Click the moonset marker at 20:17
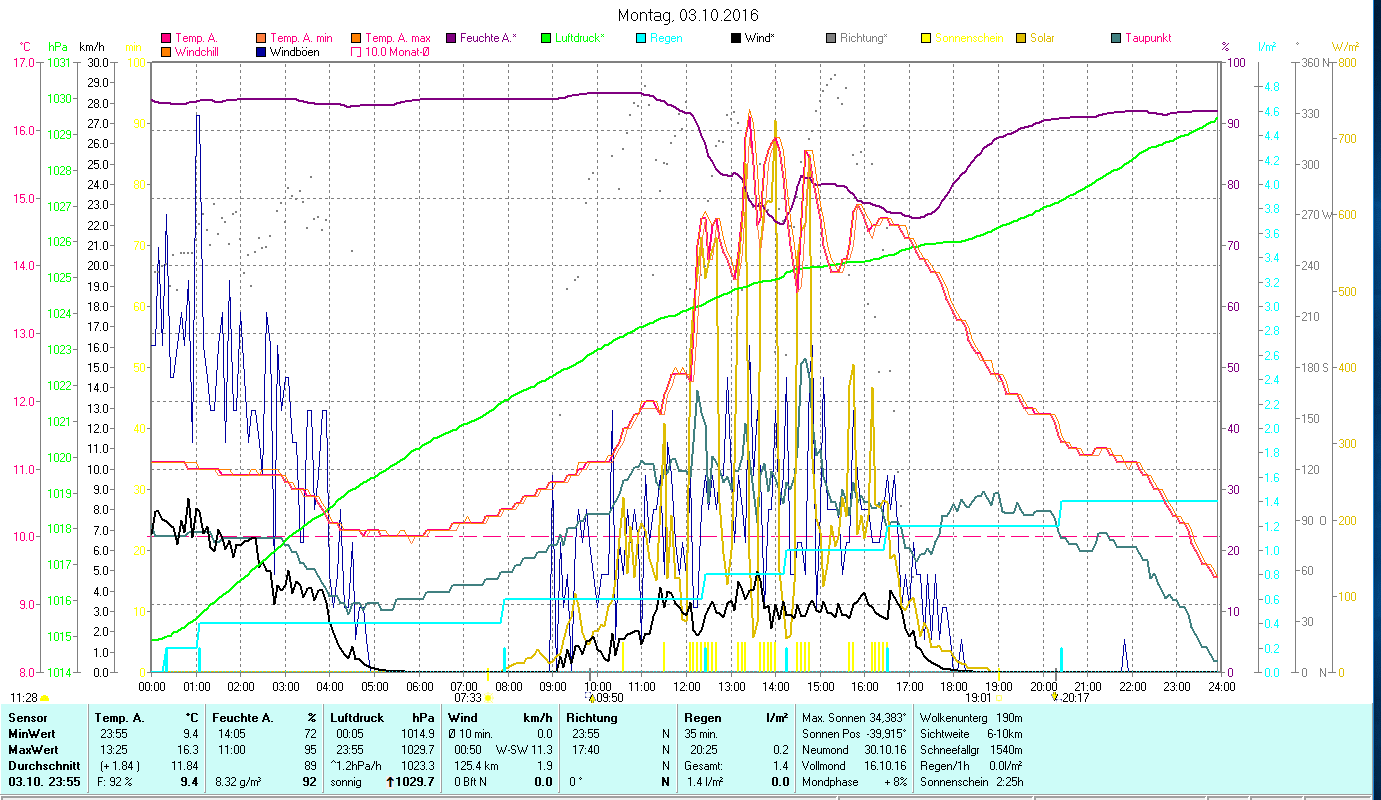The height and width of the screenshot is (800, 1381). (x=1055, y=697)
